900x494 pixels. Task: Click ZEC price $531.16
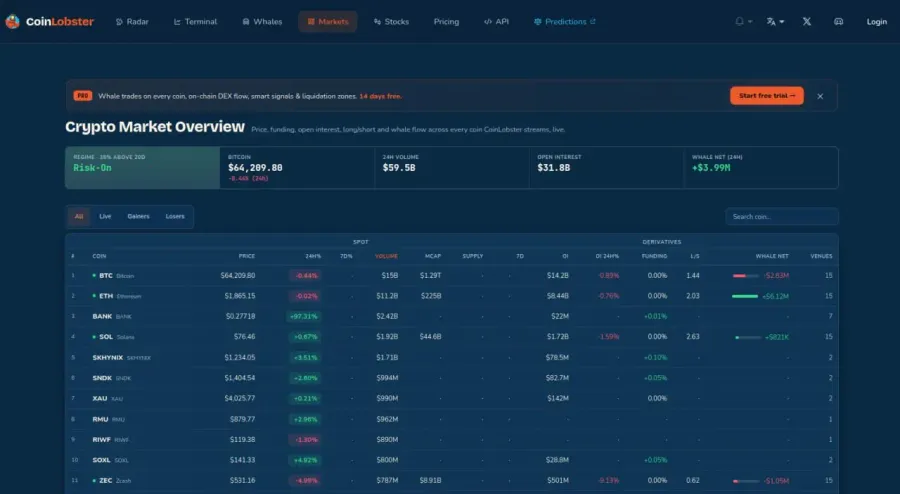coord(242,480)
